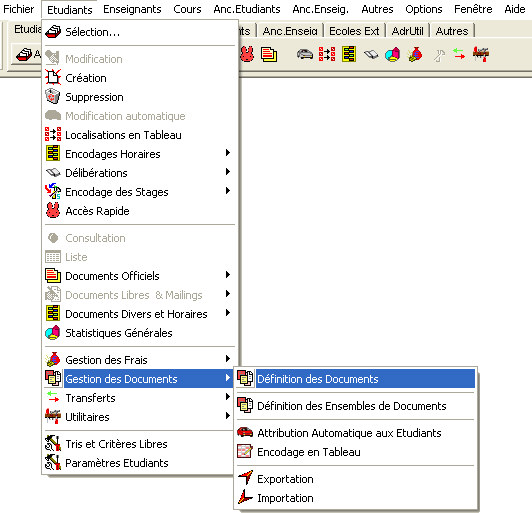Switch to the Anc.Enseig tab
Screen dimensions: 532x513
pos(290,31)
